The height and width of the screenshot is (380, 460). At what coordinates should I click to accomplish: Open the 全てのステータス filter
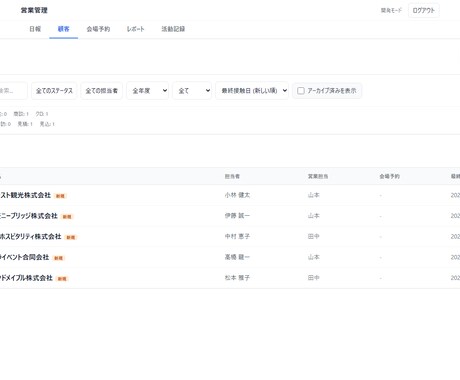pyautogui.click(x=54, y=91)
